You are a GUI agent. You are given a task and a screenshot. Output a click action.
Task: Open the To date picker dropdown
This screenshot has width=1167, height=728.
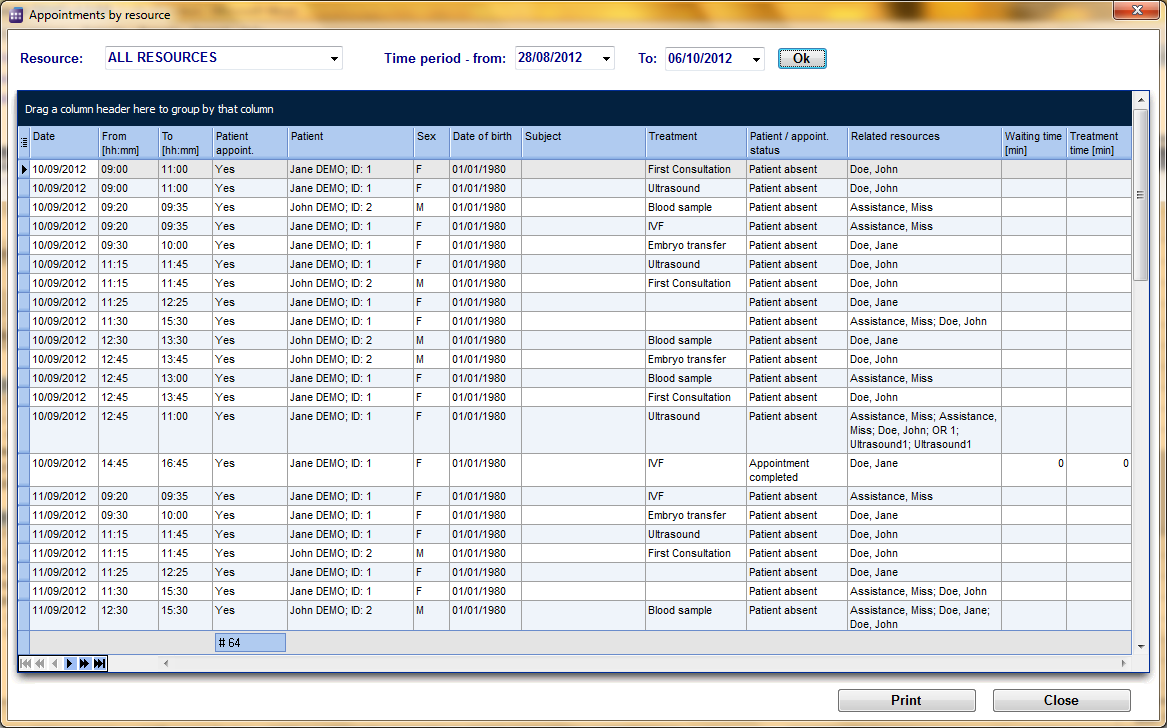[756, 59]
